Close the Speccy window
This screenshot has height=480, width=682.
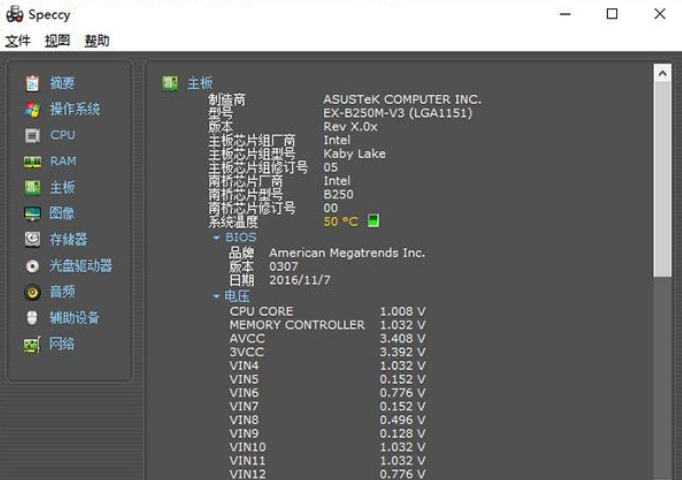click(660, 14)
